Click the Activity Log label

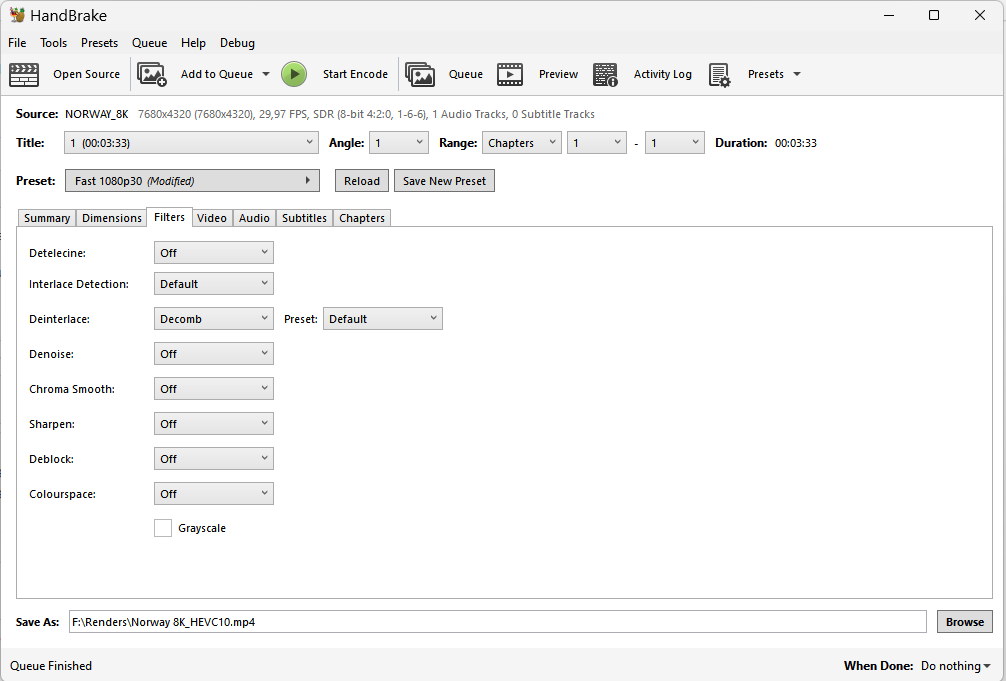pos(663,74)
